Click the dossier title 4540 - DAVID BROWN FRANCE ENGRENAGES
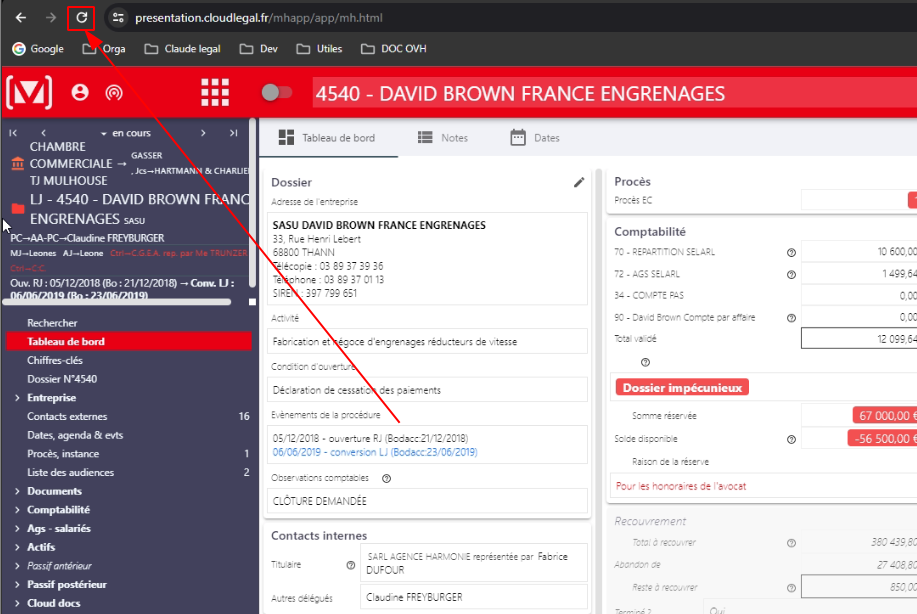This screenshot has height=614, width=917. point(520,94)
